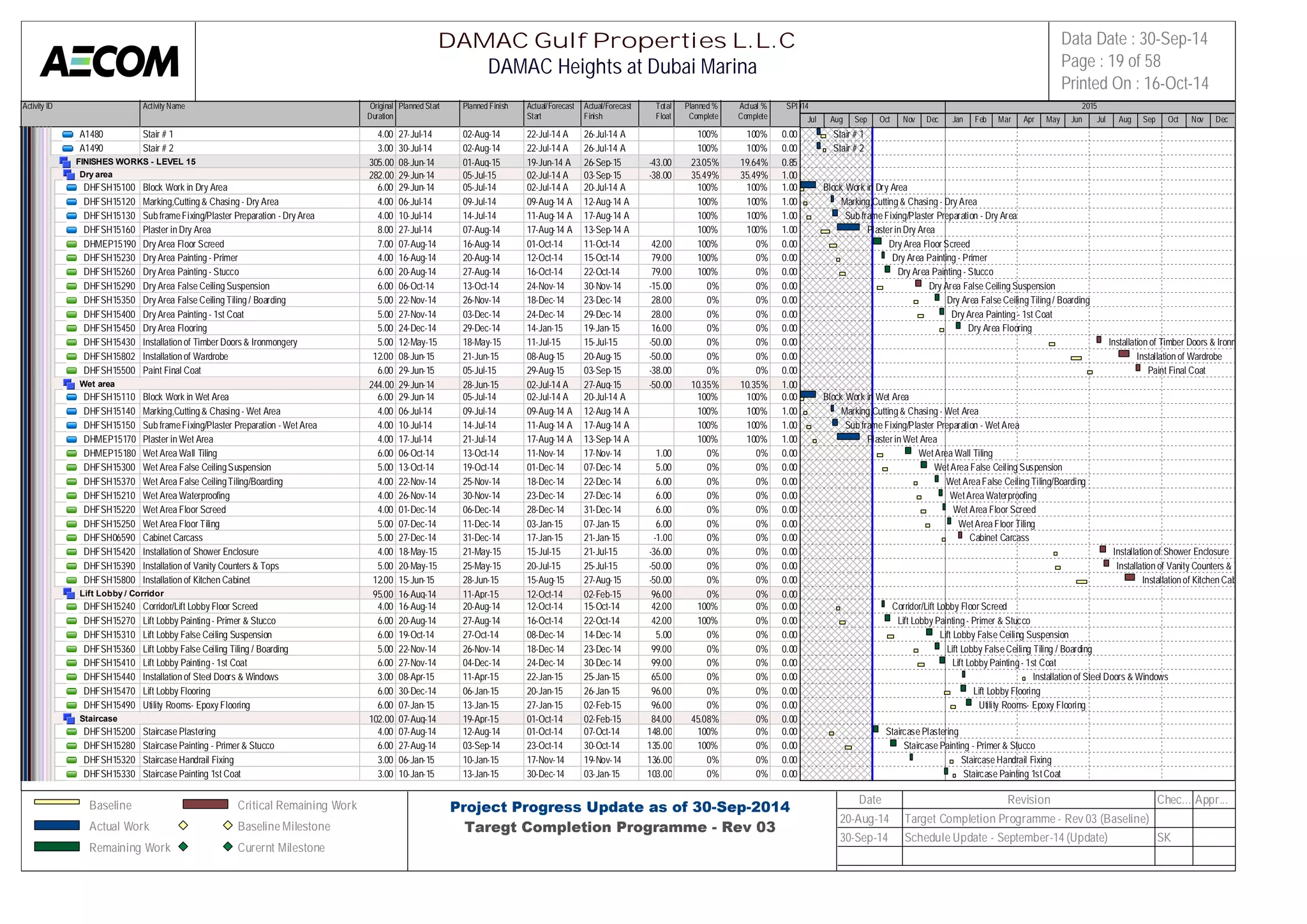This screenshot has height=924, width=1307.
Task: Click the Dry area WBS group icon
Action: click(x=69, y=175)
